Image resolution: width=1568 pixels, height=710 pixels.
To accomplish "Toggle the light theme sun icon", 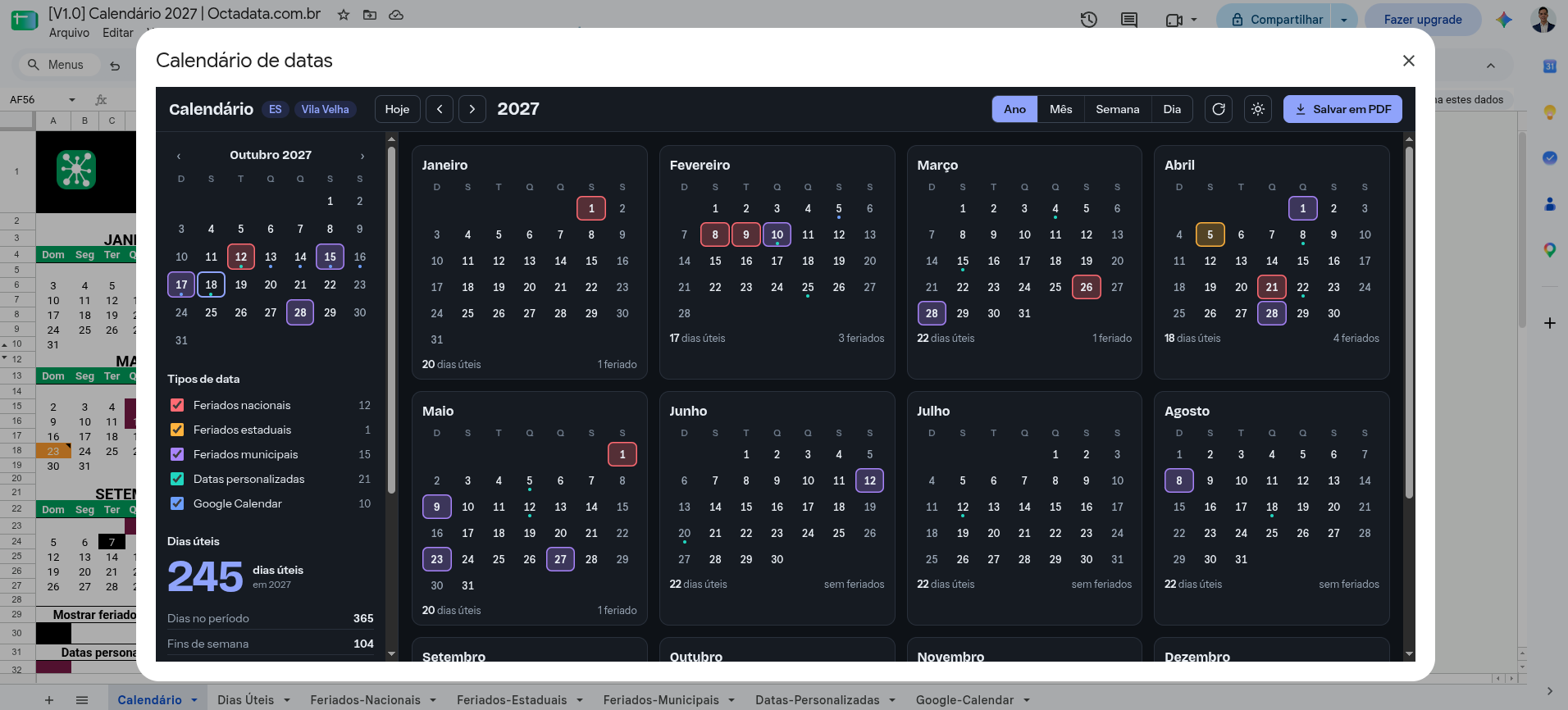I will tap(1258, 109).
